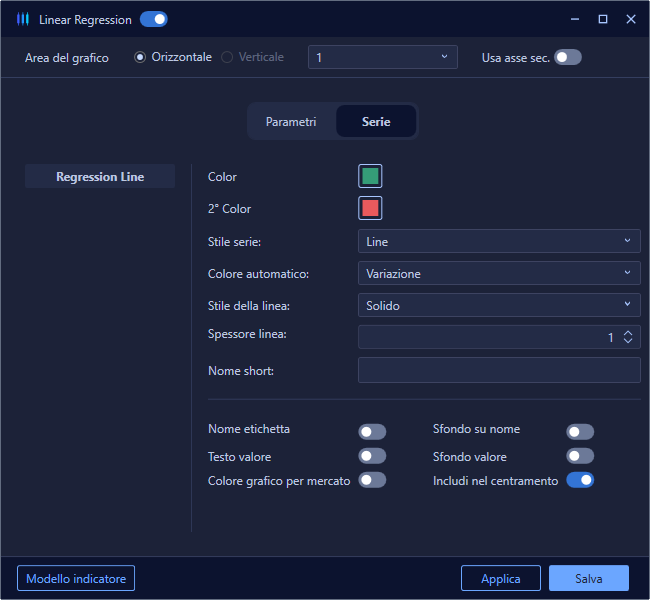
Task: Open the chart area number dropdown
Action: pyautogui.click(x=383, y=57)
